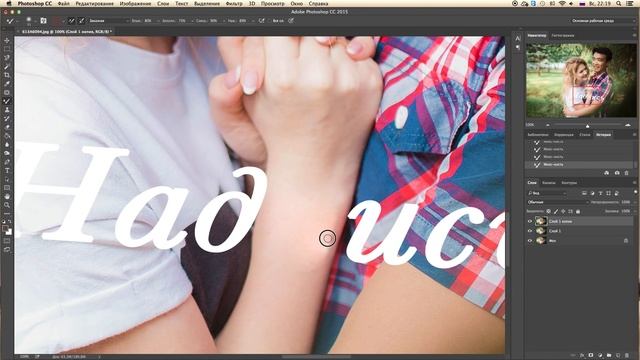Select the Crop tool
This screenshot has height=360, width=640.
pos(7,75)
